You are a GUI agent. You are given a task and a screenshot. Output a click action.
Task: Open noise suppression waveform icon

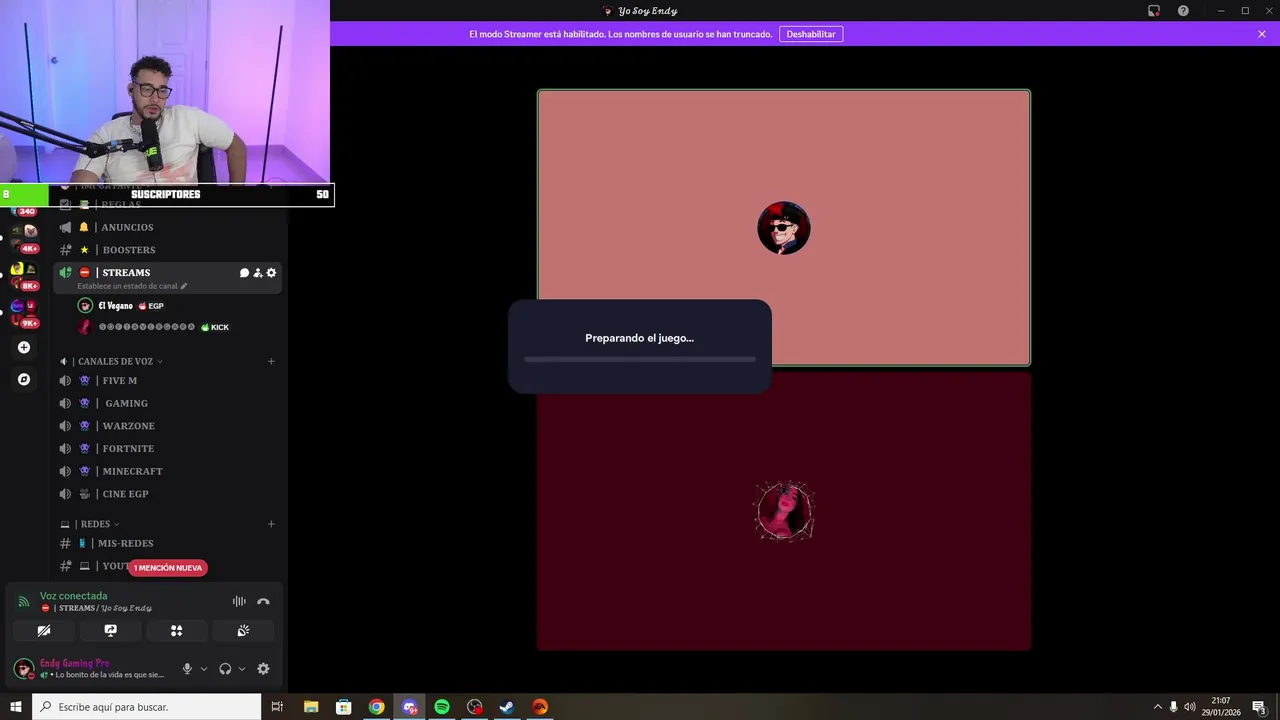[x=239, y=601]
